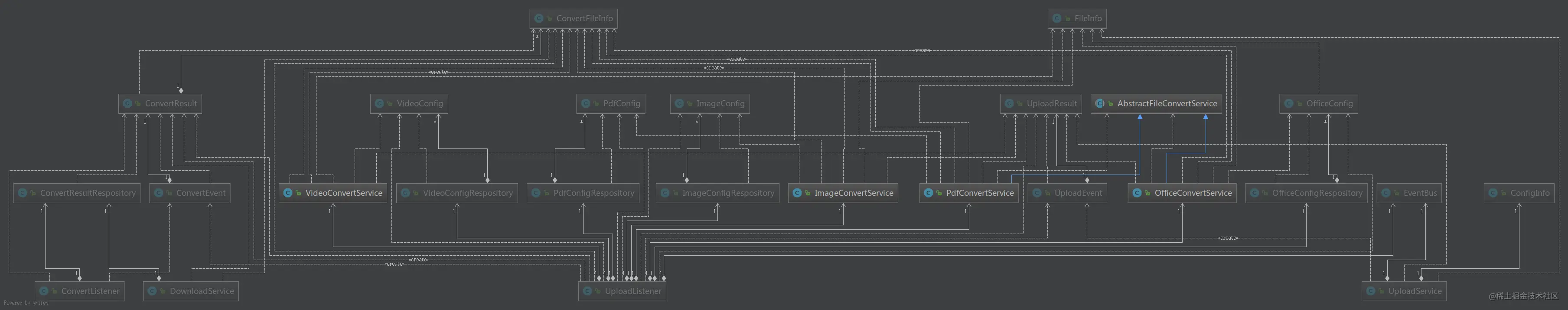Viewport: 1568px width, 310px height.
Task: Click the class icon of FileInfo node
Action: coord(1057,18)
